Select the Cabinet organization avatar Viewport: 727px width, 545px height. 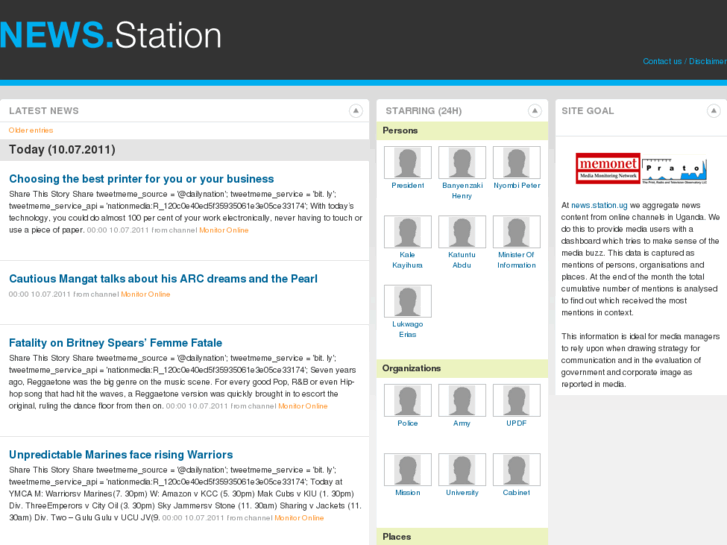(x=517, y=469)
